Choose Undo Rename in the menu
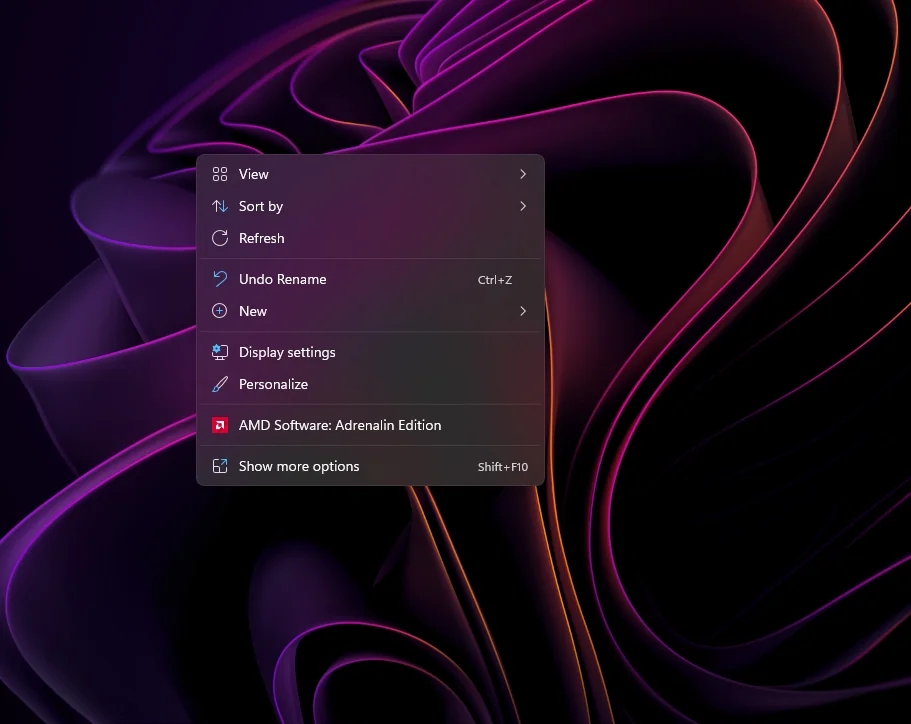Screen dimensions: 911x724 [371, 279]
